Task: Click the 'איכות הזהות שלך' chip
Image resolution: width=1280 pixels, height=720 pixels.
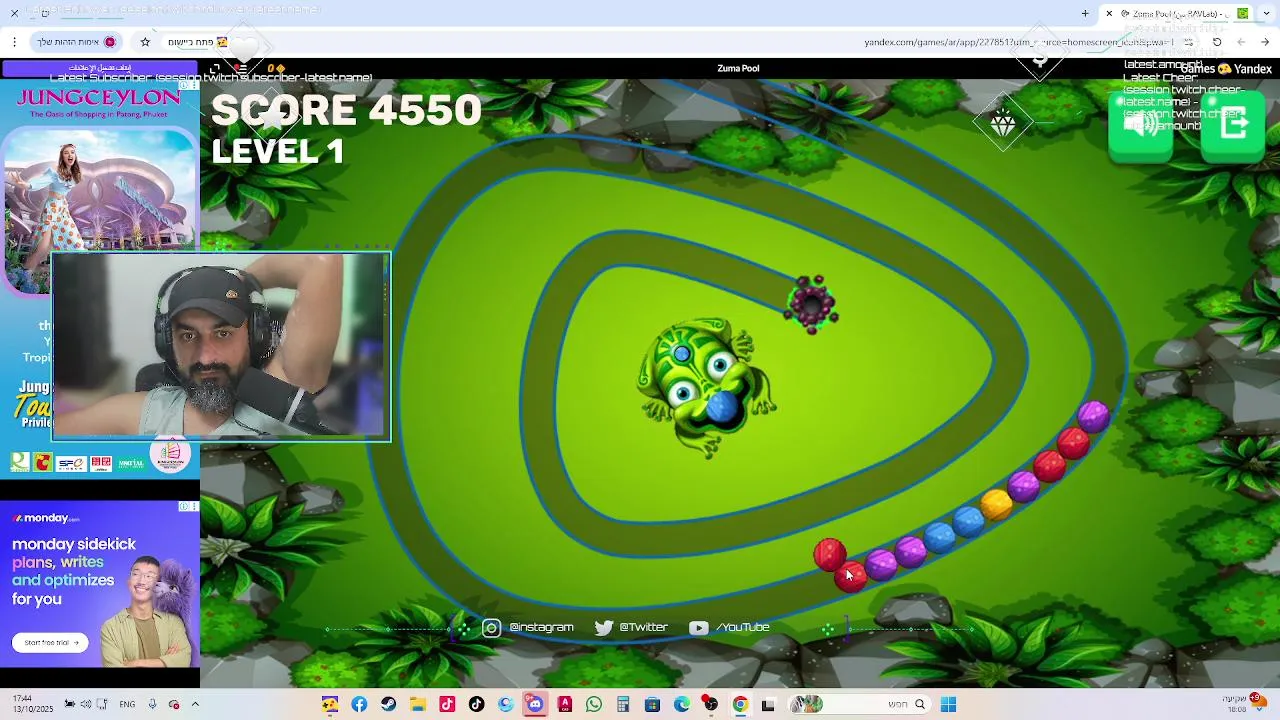Action: coord(77,42)
